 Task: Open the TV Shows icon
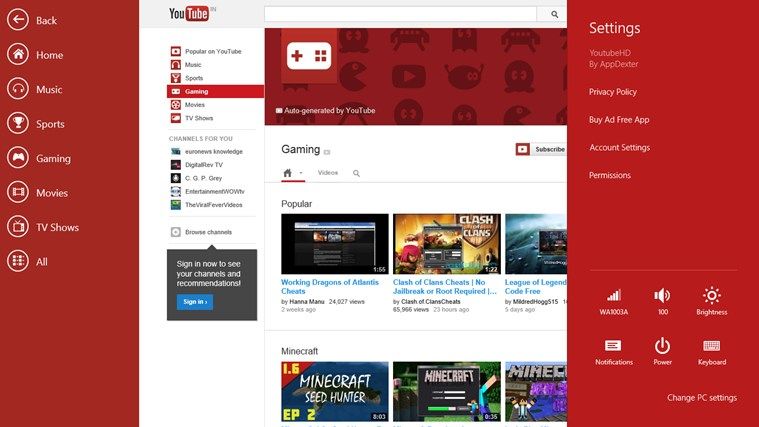[x=18, y=227]
